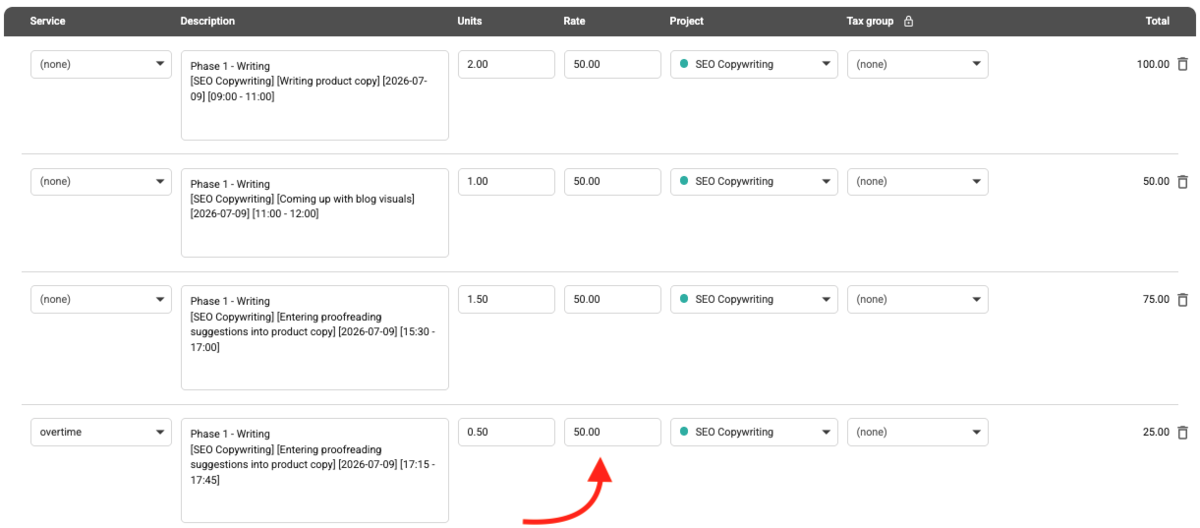The height and width of the screenshot is (528, 1200).
Task: Open Tax group dropdown in the 75.00 row
Action: click(918, 299)
